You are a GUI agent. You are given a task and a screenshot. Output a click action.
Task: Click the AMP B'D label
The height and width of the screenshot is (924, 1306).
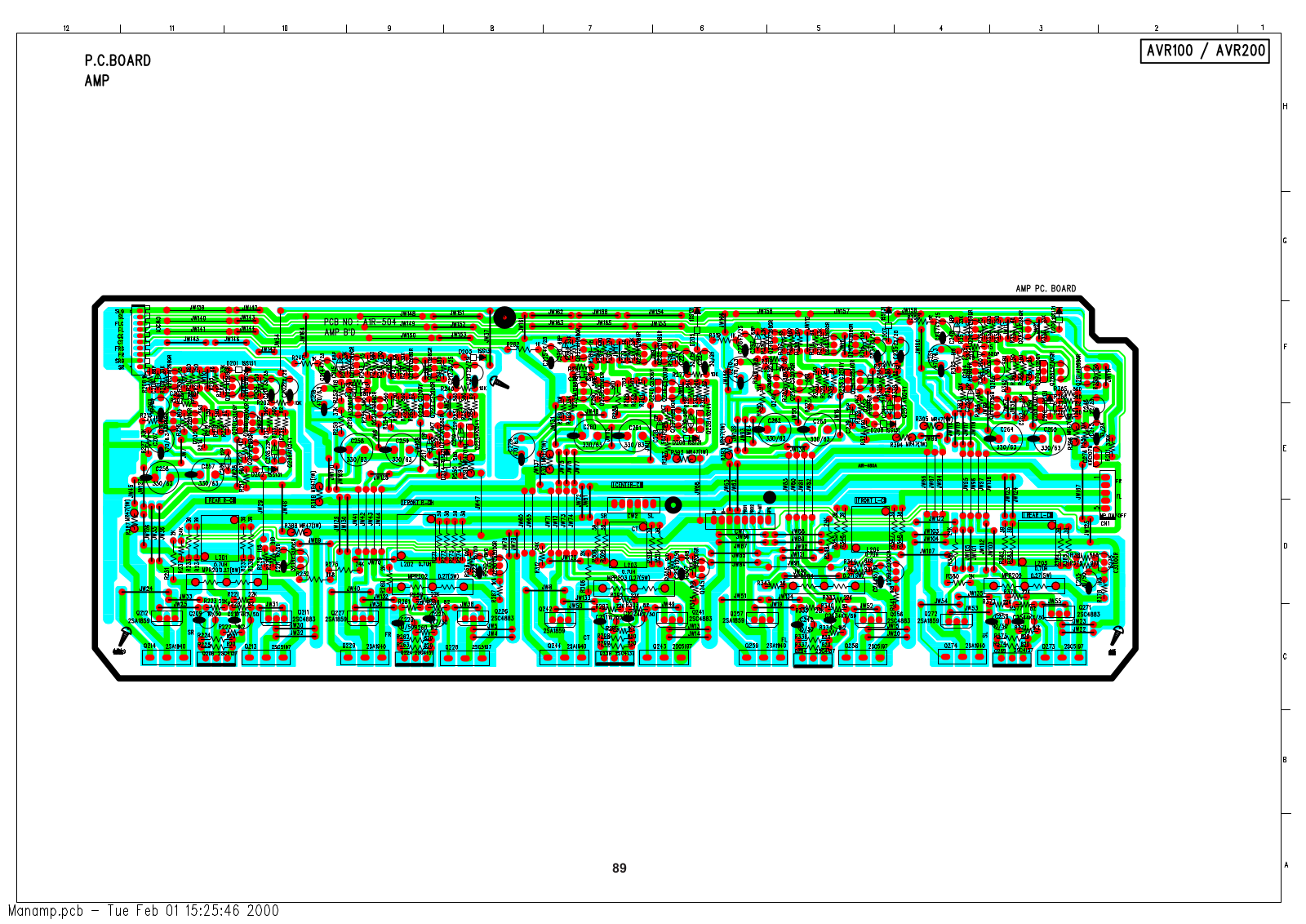click(340, 333)
